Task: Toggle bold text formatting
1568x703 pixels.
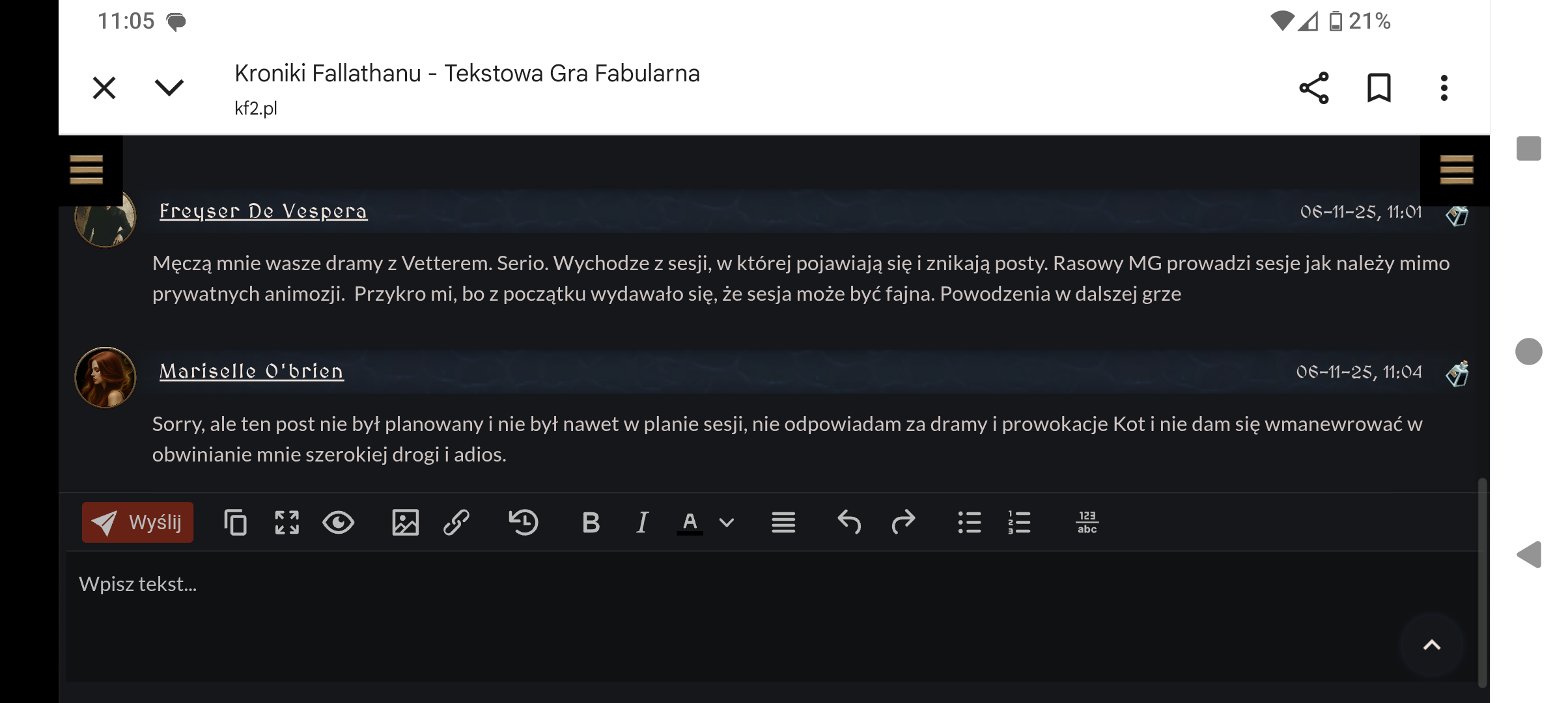Action: [x=591, y=522]
